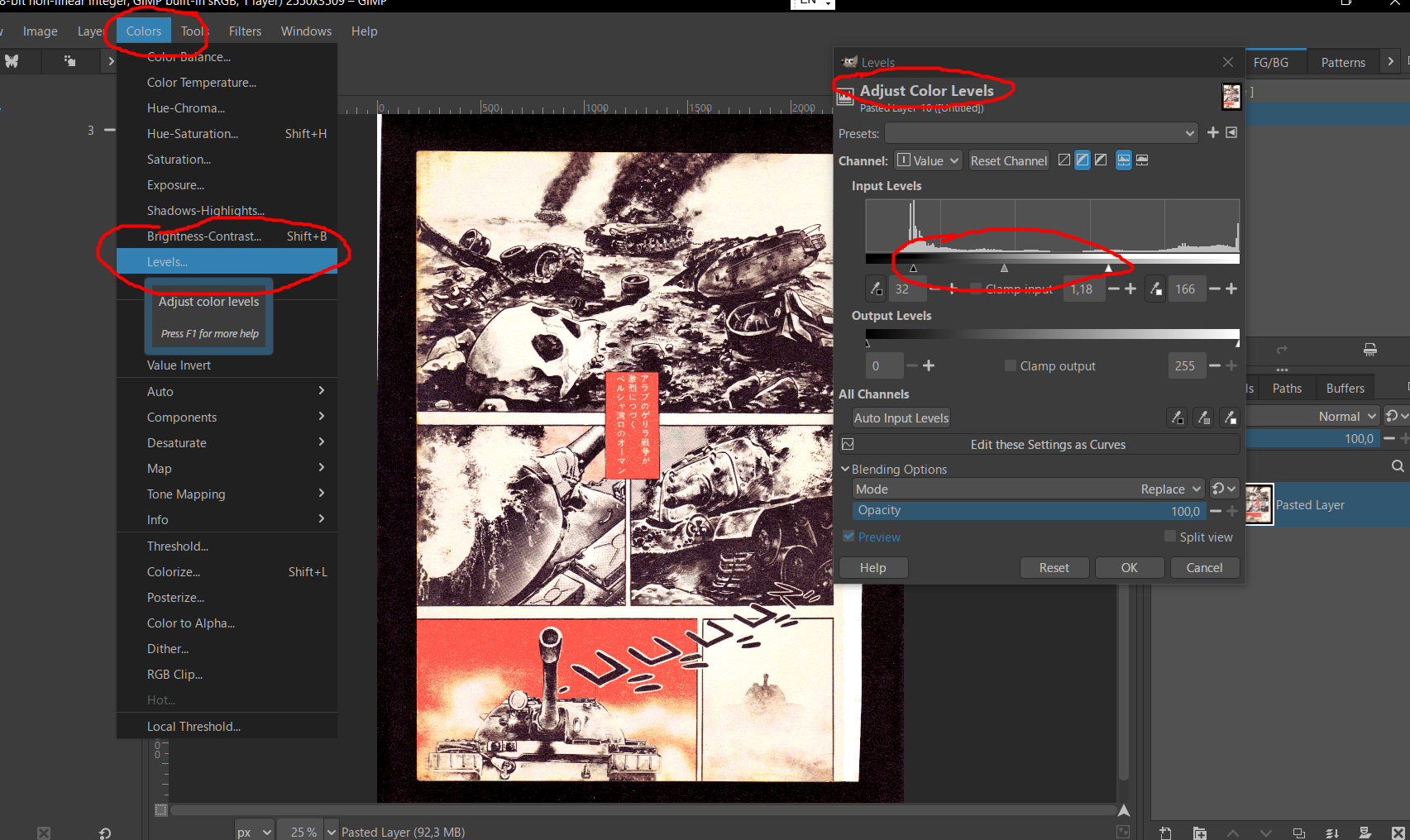Image resolution: width=1410 pixels, height=840 pixels.
Task: Delete layer icon in Layers panel
Action: pyautogui.click(x=1398, y=833)
